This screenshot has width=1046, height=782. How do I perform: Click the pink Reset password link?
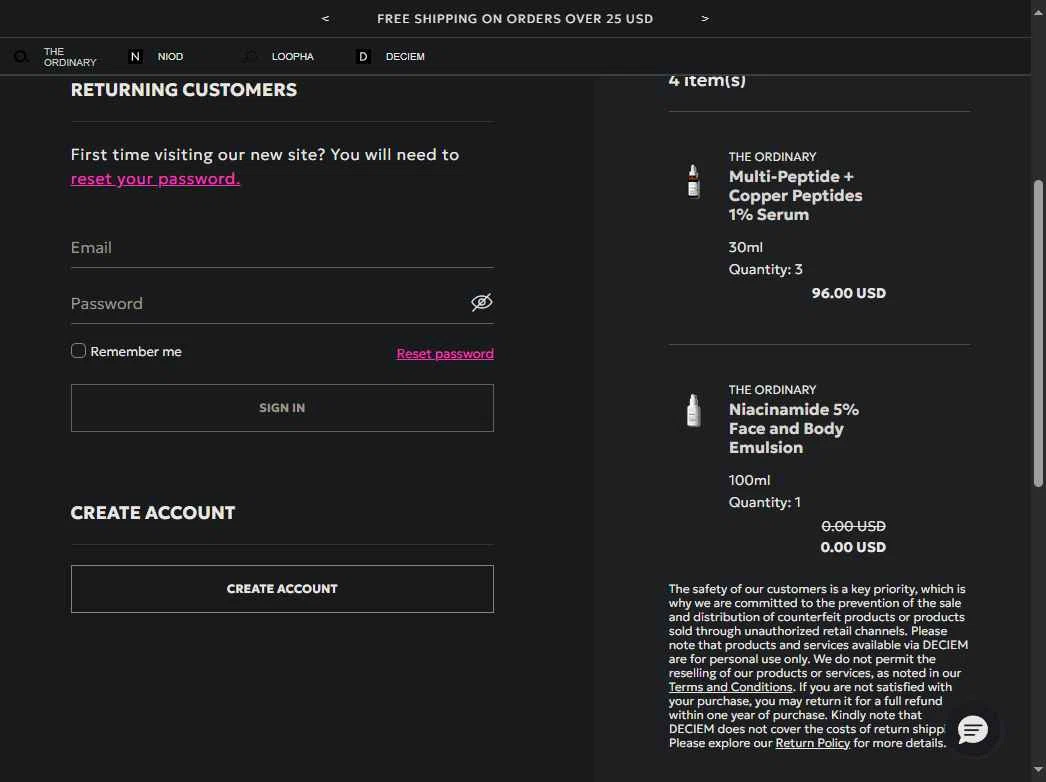tap(445, 354)
